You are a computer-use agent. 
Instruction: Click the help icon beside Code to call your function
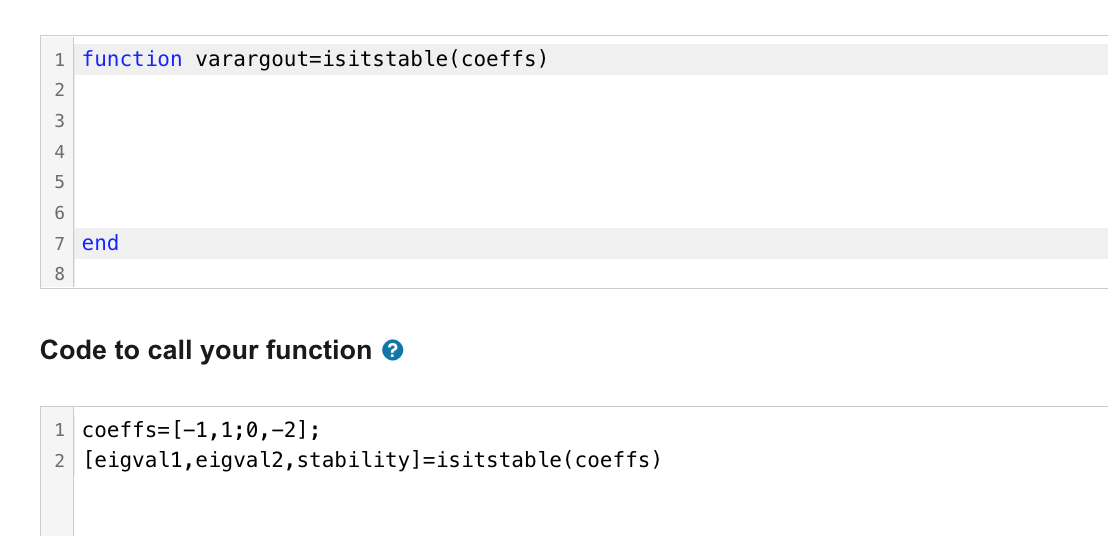392,350
